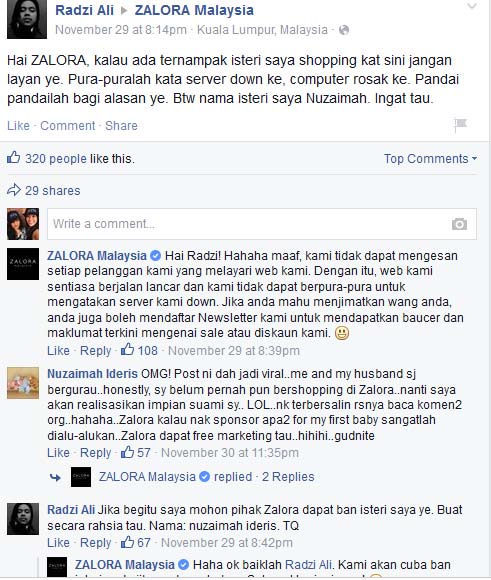The image size is (491, 580).
Task: Click the thumbs-up icon showing 67 likes
Action: [x=128, y=542]
